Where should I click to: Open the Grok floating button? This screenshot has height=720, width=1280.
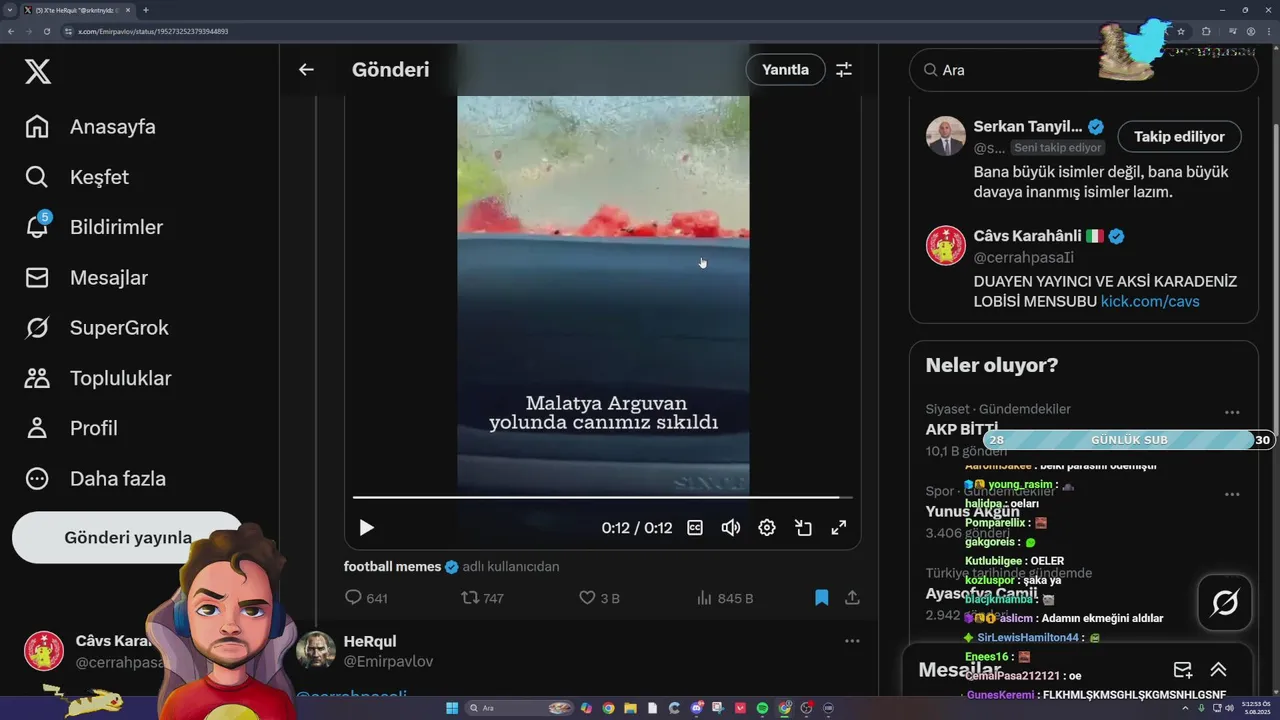pyautogui.click(x=1225, y=603)
